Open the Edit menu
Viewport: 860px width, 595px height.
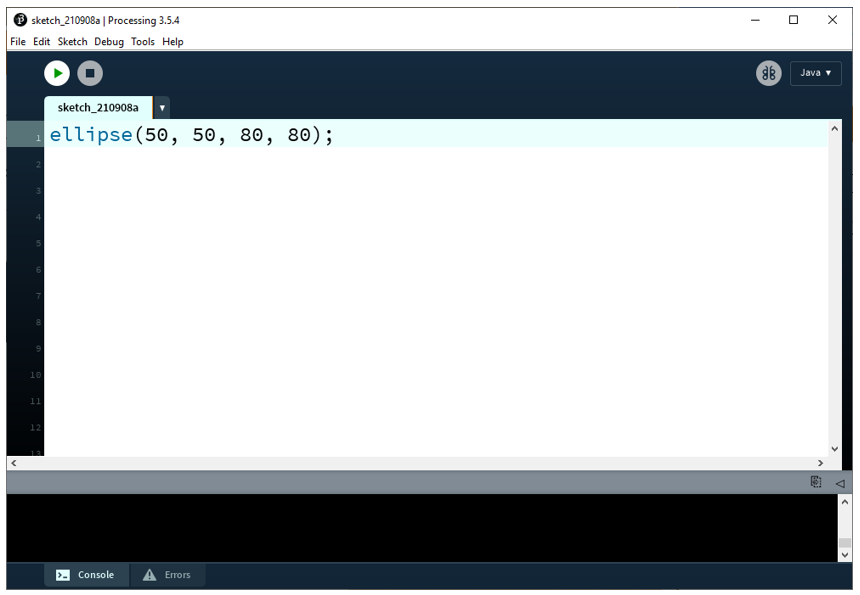42,42
